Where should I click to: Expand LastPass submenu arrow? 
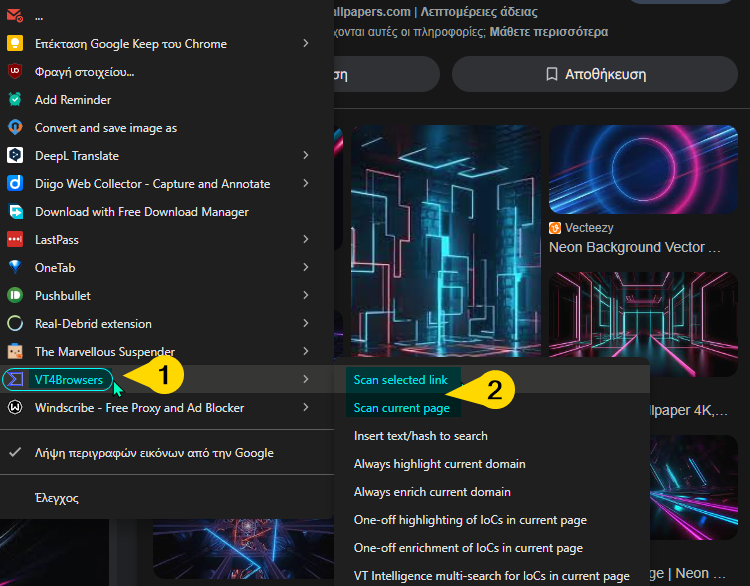[306, 239]
